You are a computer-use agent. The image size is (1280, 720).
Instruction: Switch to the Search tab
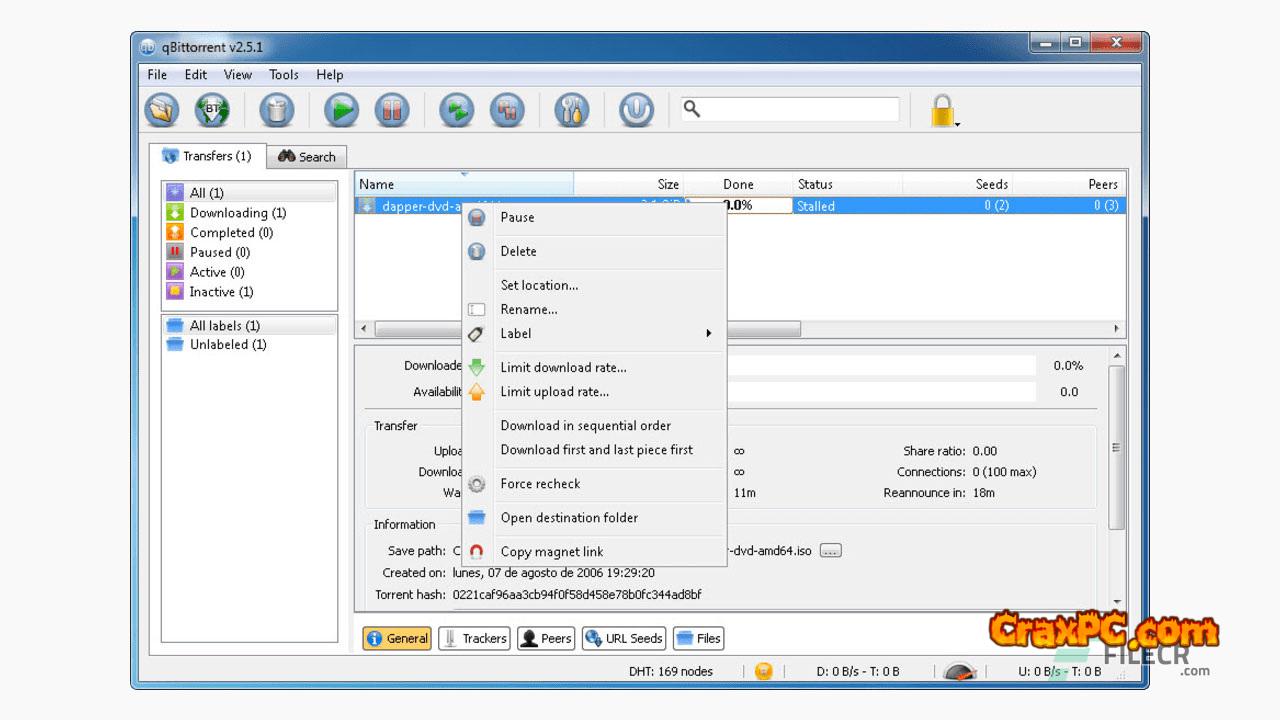click(307, 157)
